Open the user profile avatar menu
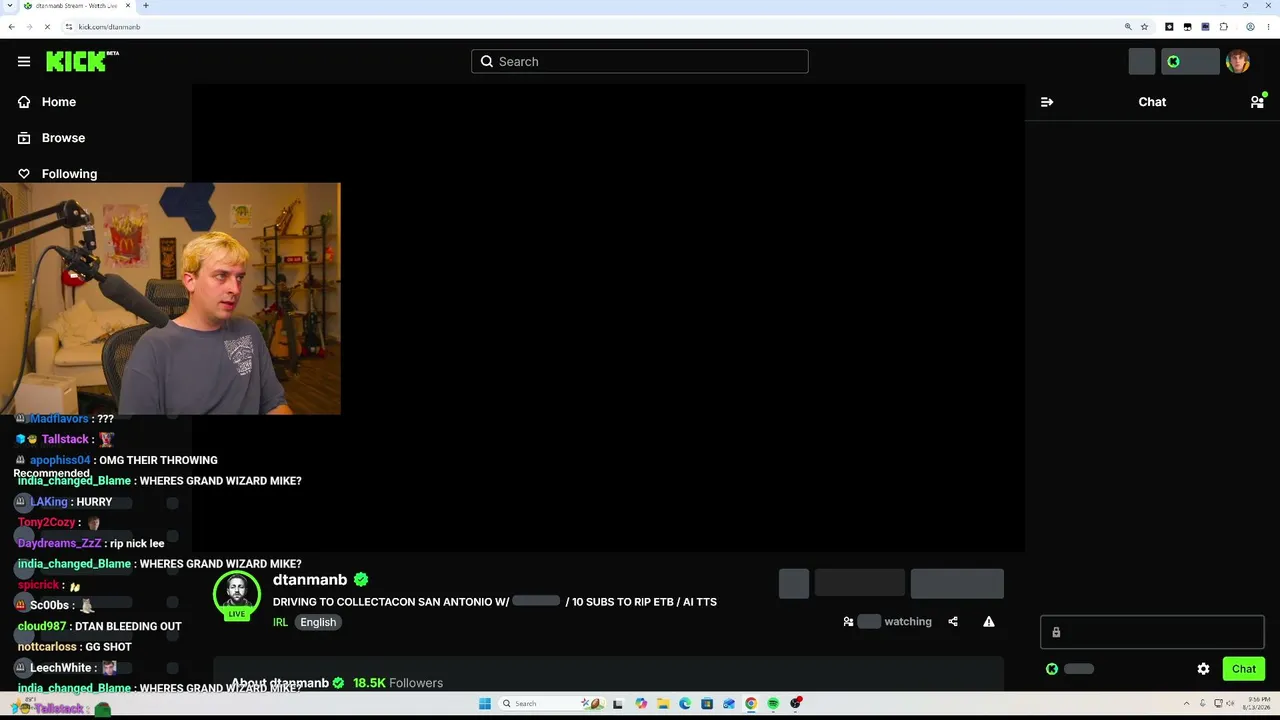 [x=1238, y=62]
